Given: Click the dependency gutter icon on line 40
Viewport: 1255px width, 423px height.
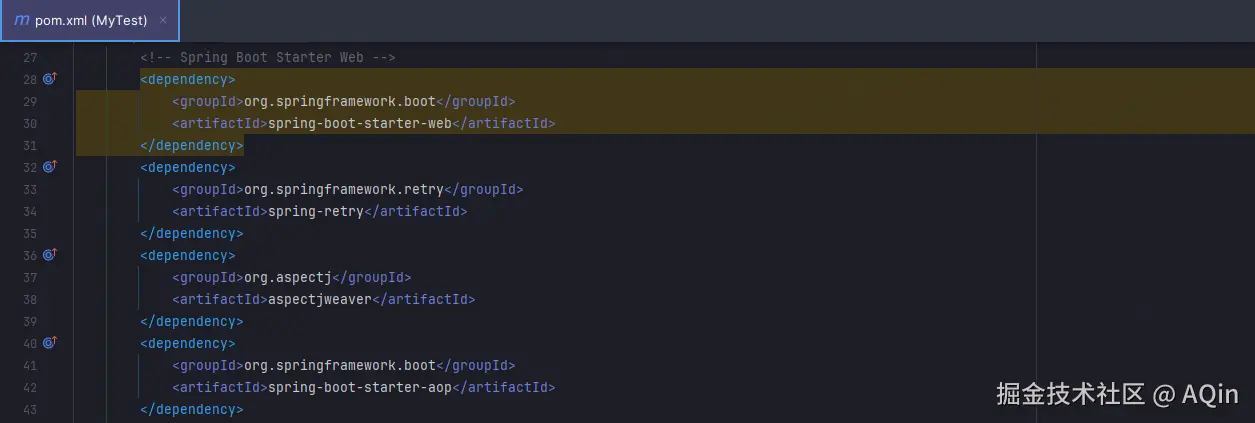Looking at the screenshot, I should click(49, 343).
